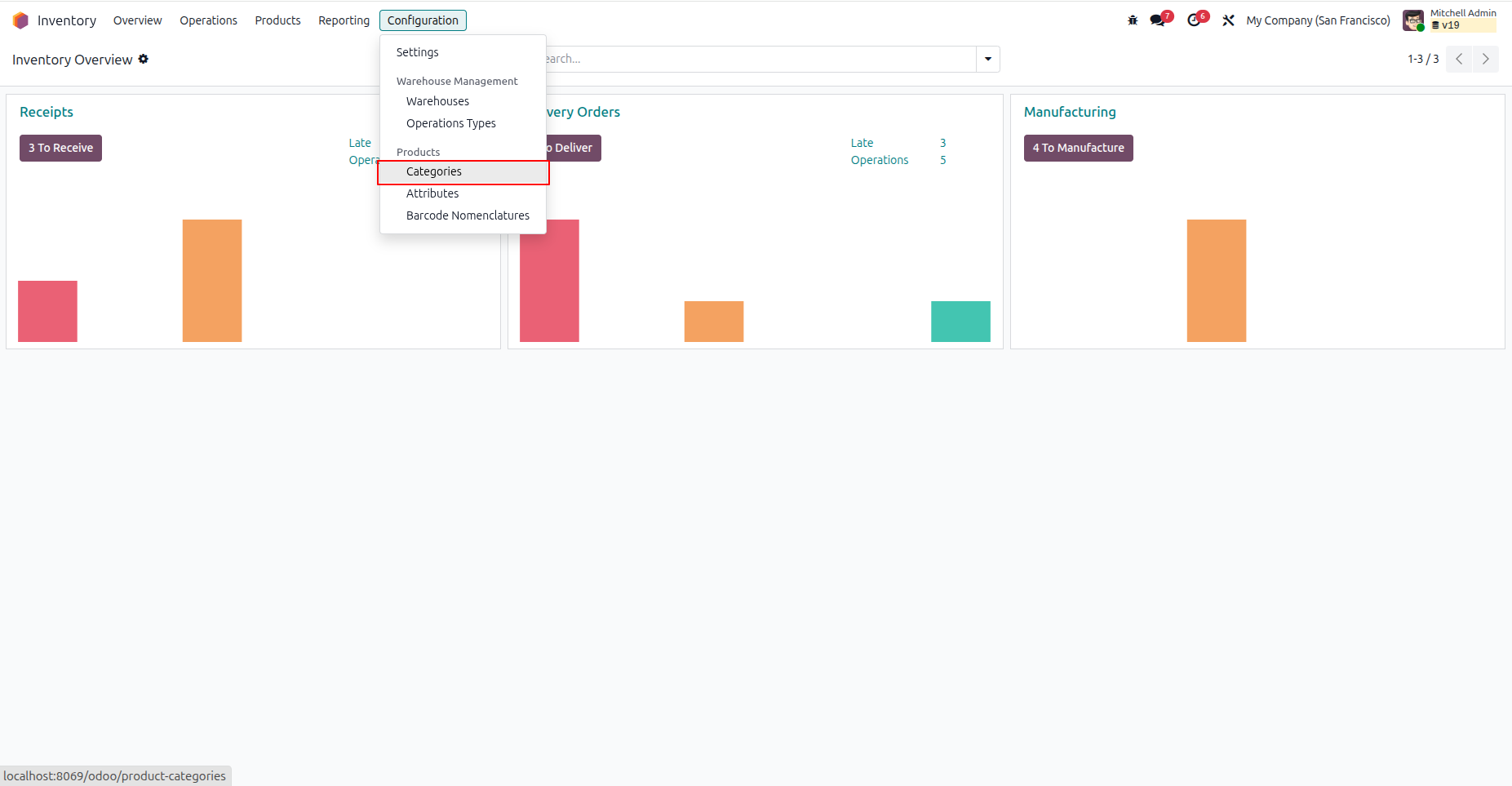Select Categories menu entry

pyautogui.click(x=463, y=171)
